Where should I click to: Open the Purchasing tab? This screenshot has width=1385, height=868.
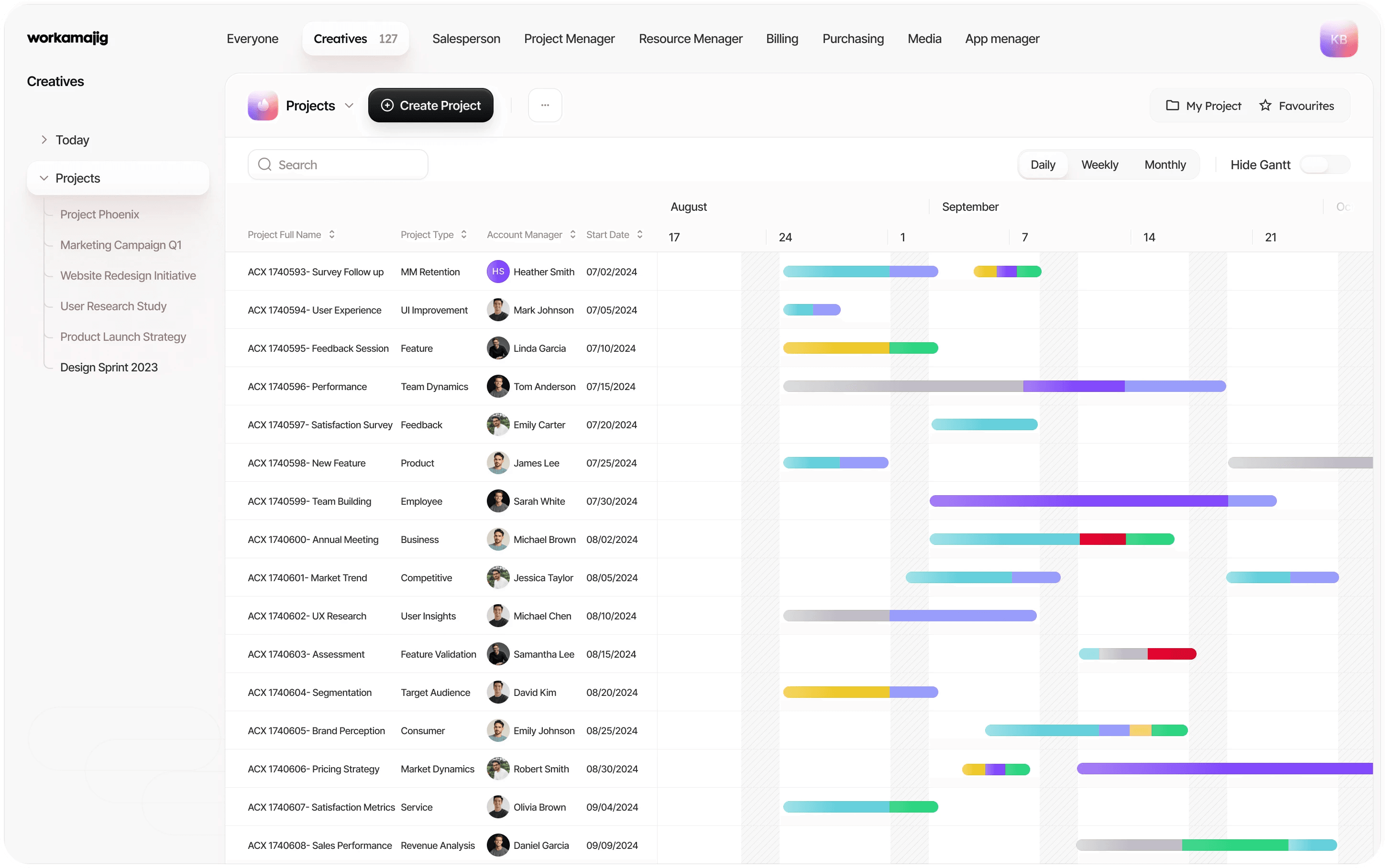(852, 38)
